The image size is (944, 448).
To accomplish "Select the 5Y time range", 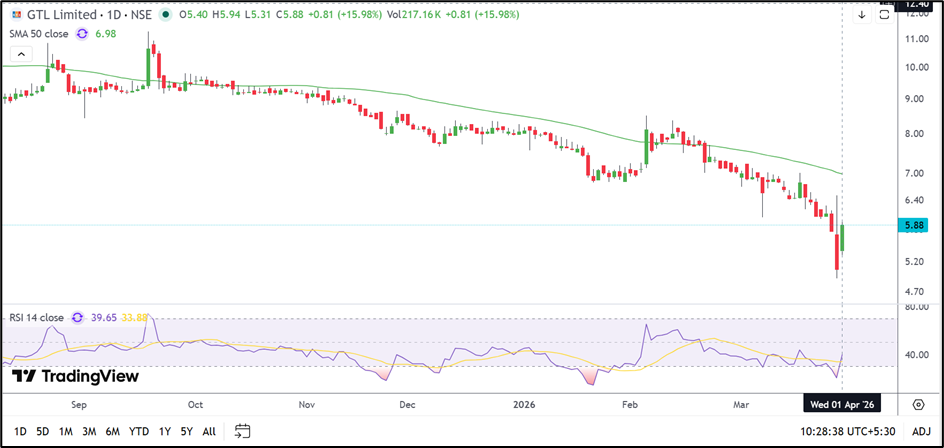I will [x=186, y=431].
